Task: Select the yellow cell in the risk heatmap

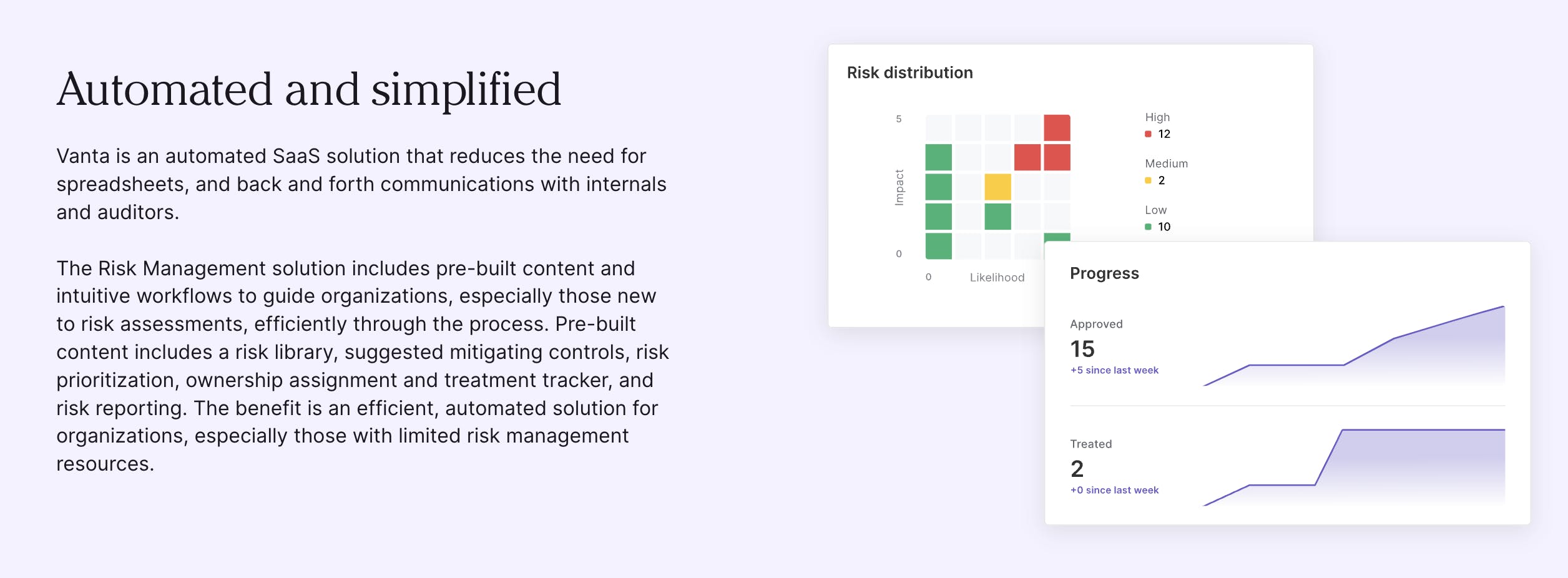Action: (997, 187)
